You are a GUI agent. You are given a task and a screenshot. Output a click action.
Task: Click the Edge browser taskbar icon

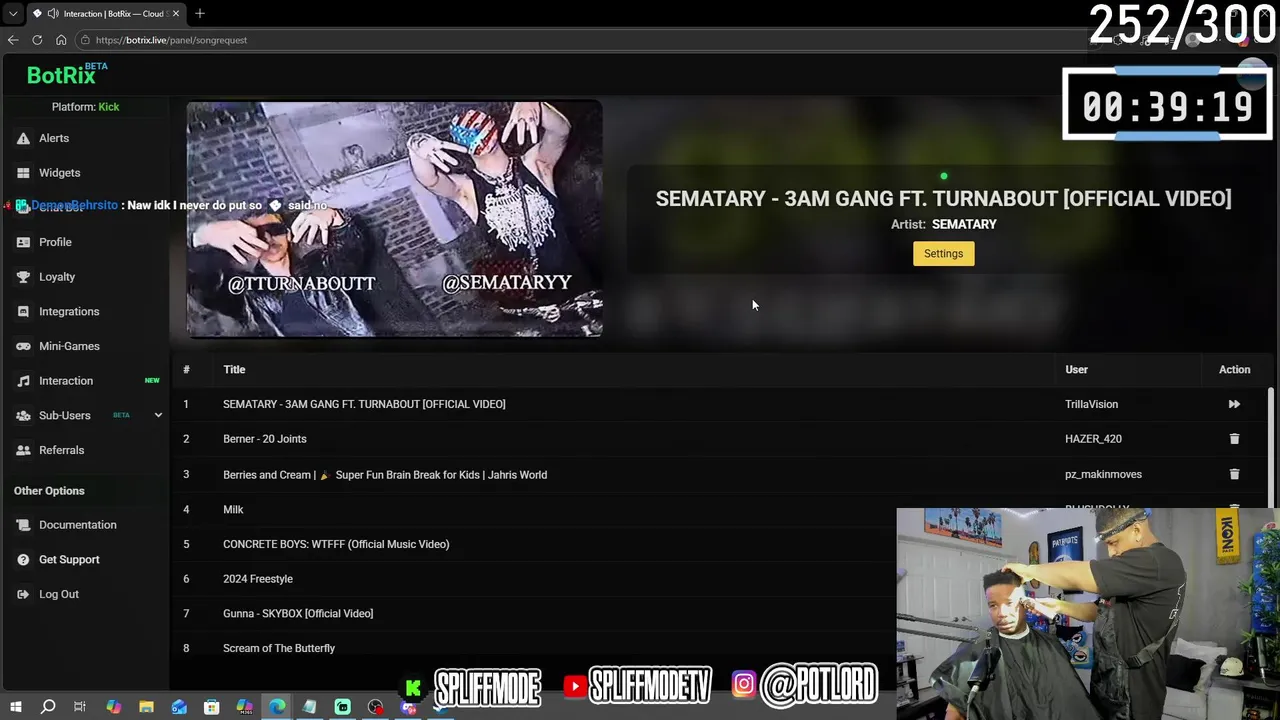pos(277,707)
